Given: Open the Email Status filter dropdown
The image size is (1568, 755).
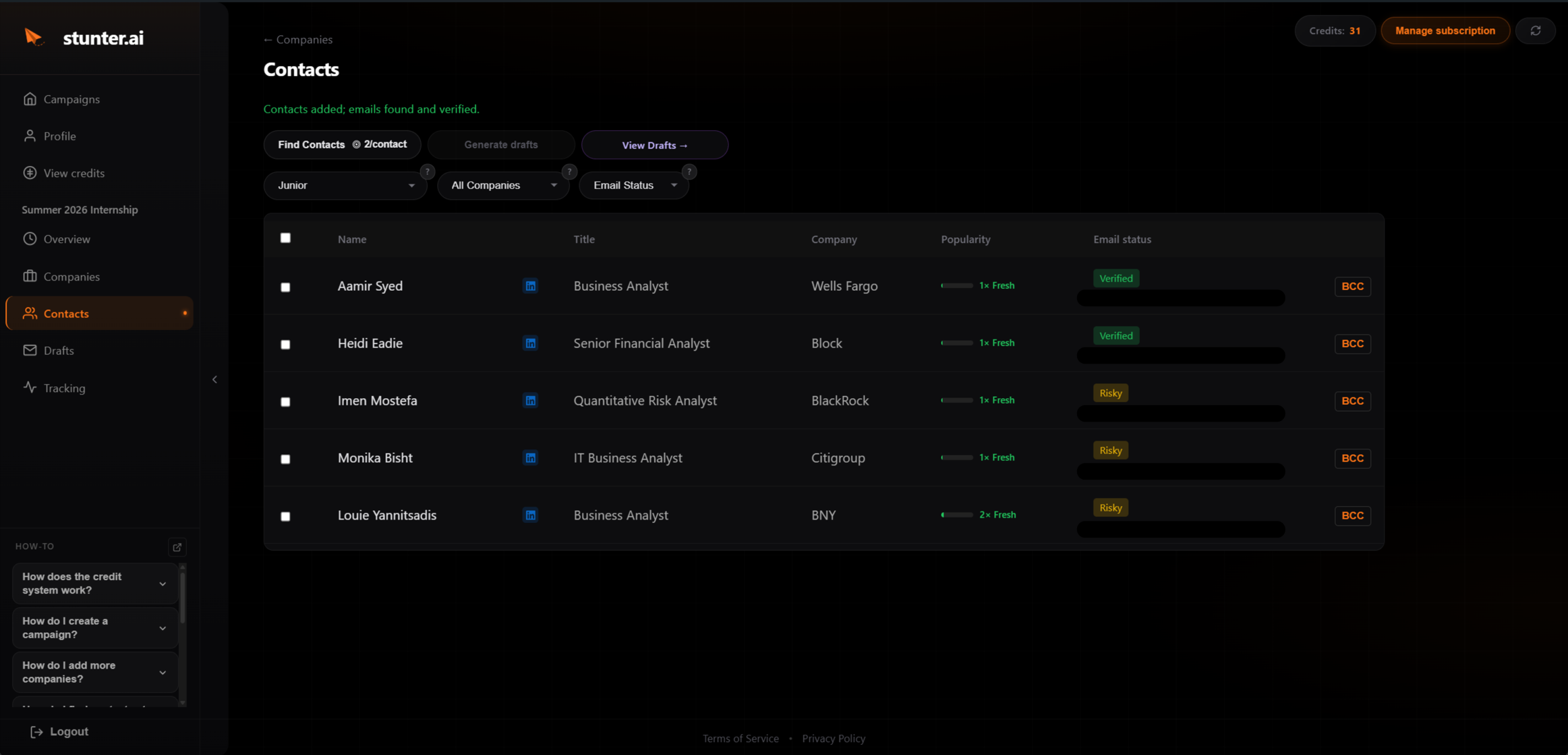Looking at the screenshot, I should (x=634, y=186).
